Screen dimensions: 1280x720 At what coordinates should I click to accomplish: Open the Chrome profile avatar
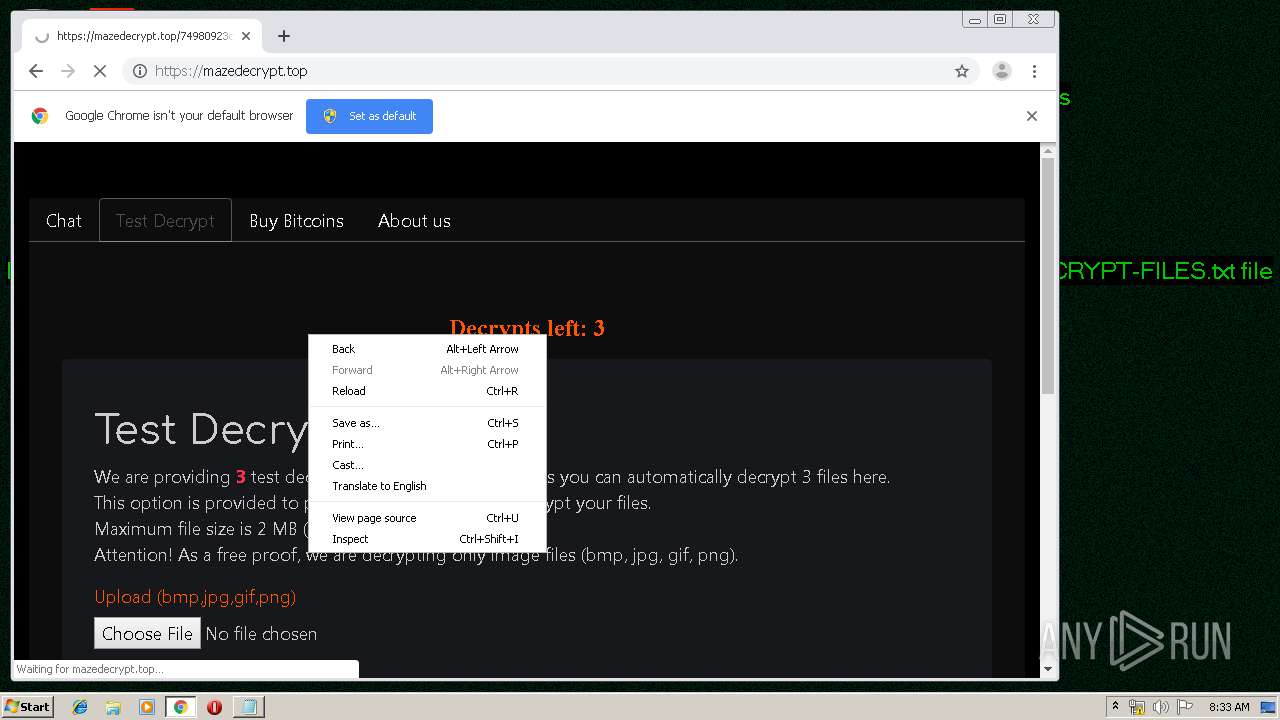coord(1001,71)
